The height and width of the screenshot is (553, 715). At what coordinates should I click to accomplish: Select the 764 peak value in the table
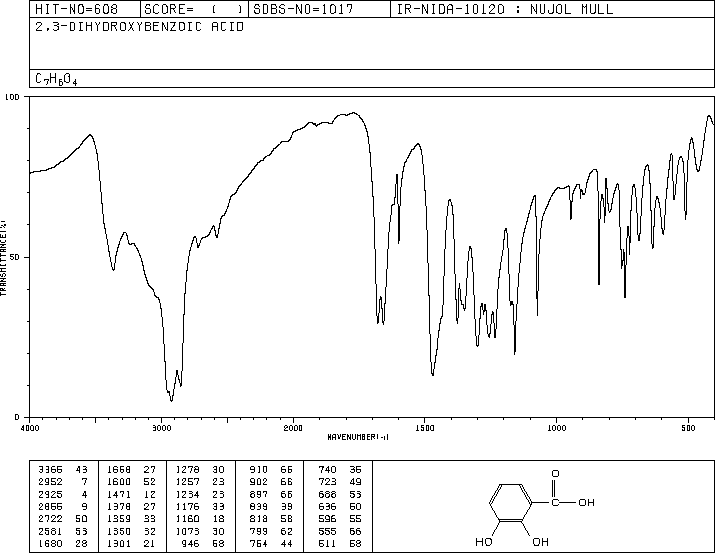(259, 543)
